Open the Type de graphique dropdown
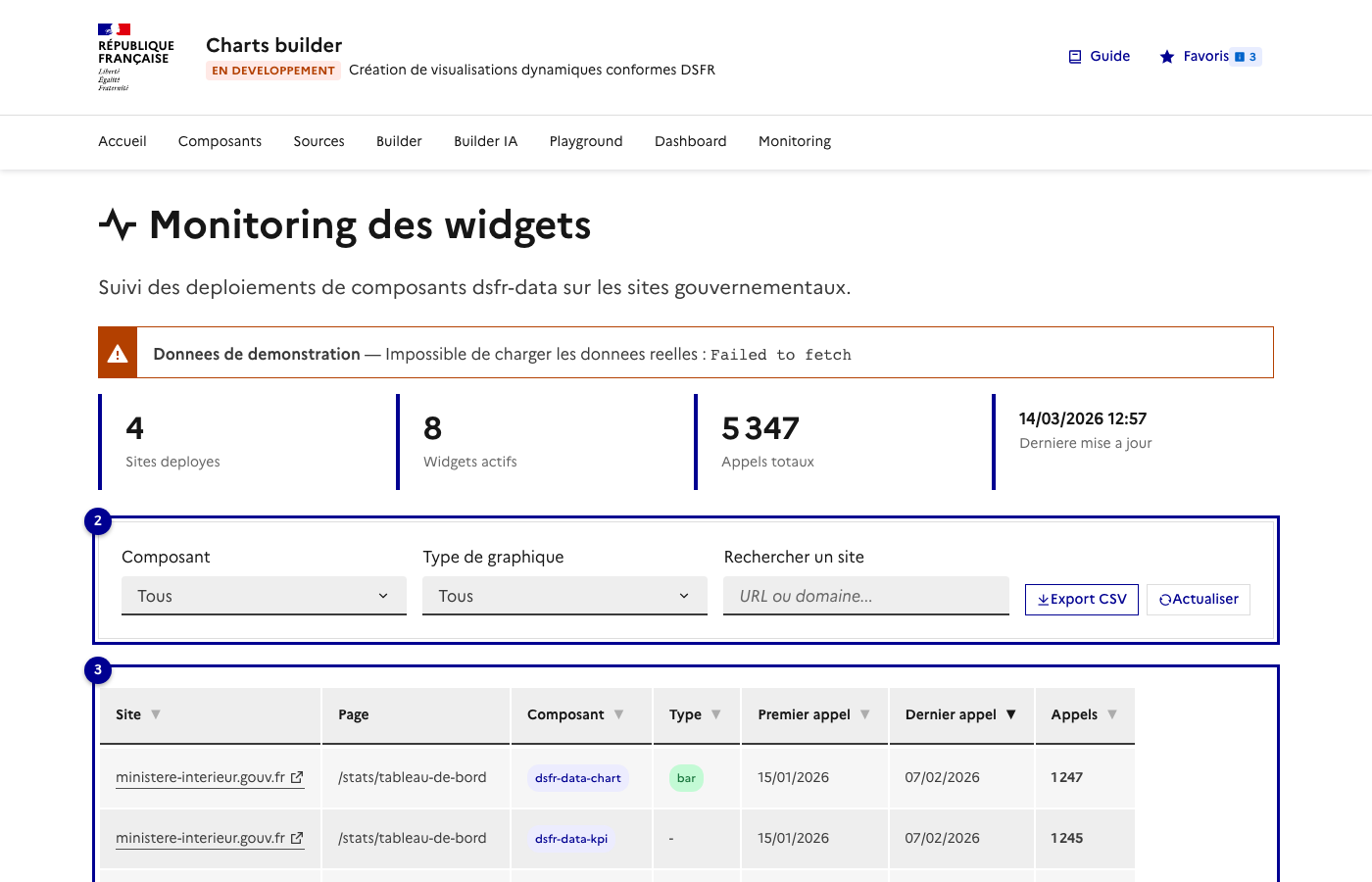The height and width of the screenshot is (882, 1372). tap(564, 595)
